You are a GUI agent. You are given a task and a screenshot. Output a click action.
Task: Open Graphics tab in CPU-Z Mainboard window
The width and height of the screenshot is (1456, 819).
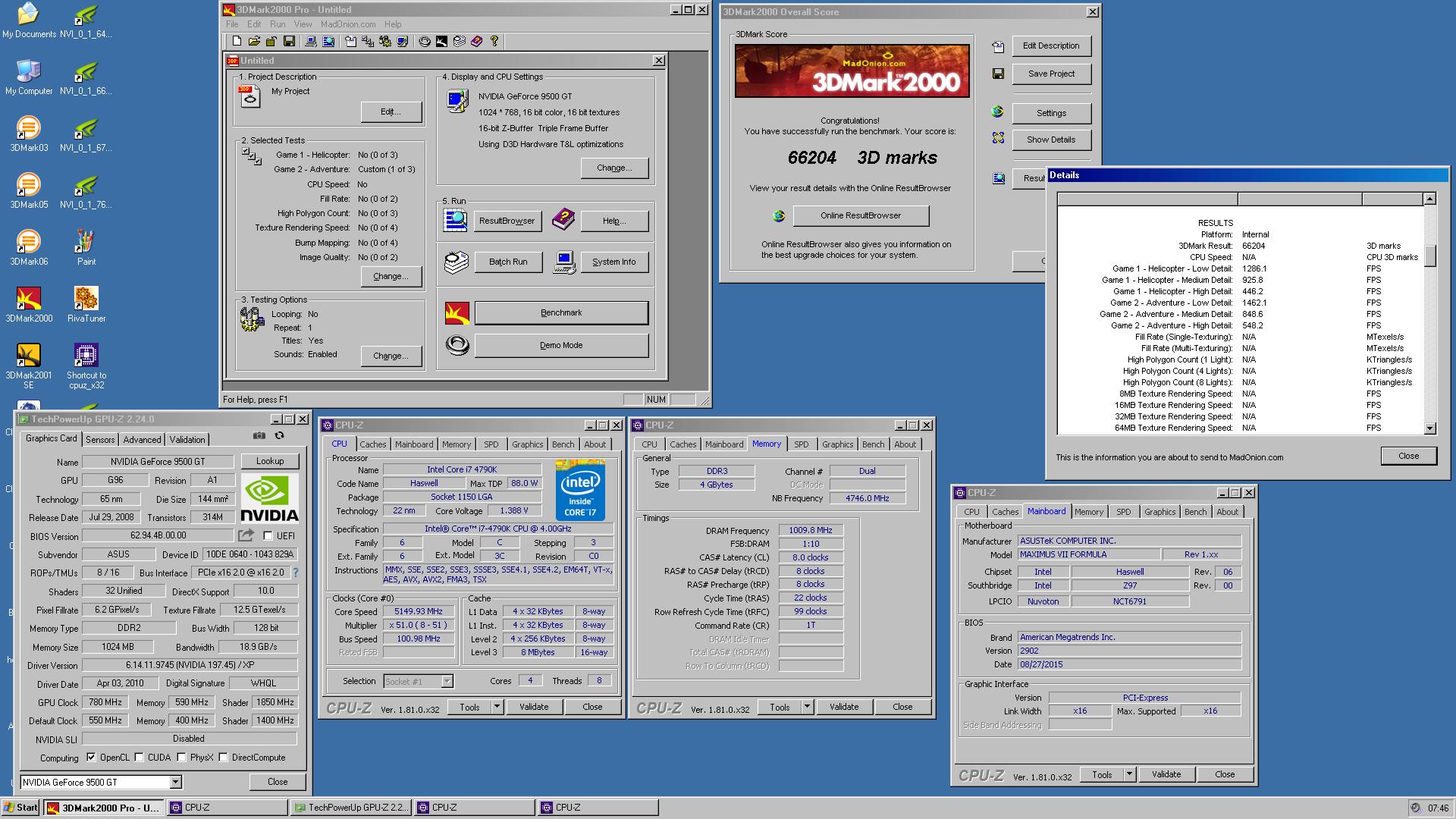tap(1159, 512)
